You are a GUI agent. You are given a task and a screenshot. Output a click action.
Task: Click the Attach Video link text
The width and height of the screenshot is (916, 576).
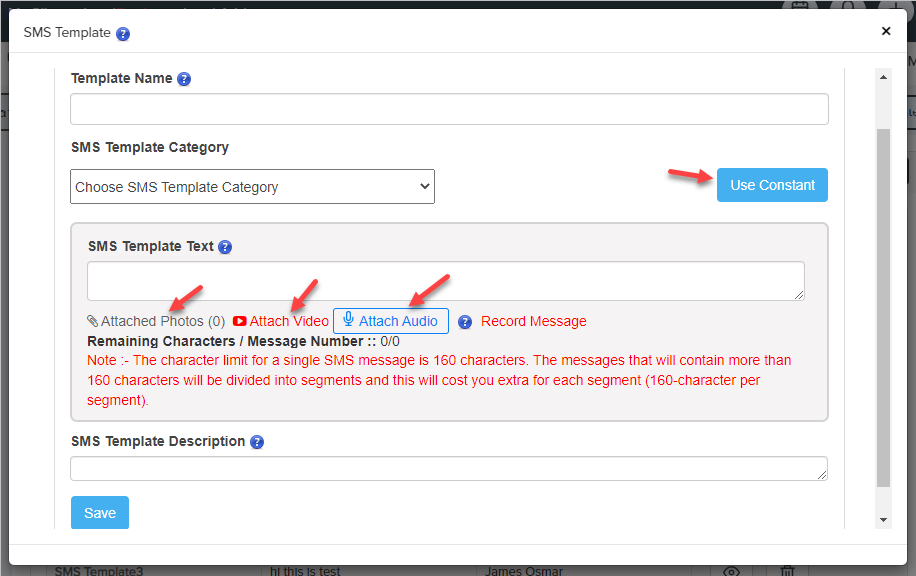(289, 321)
